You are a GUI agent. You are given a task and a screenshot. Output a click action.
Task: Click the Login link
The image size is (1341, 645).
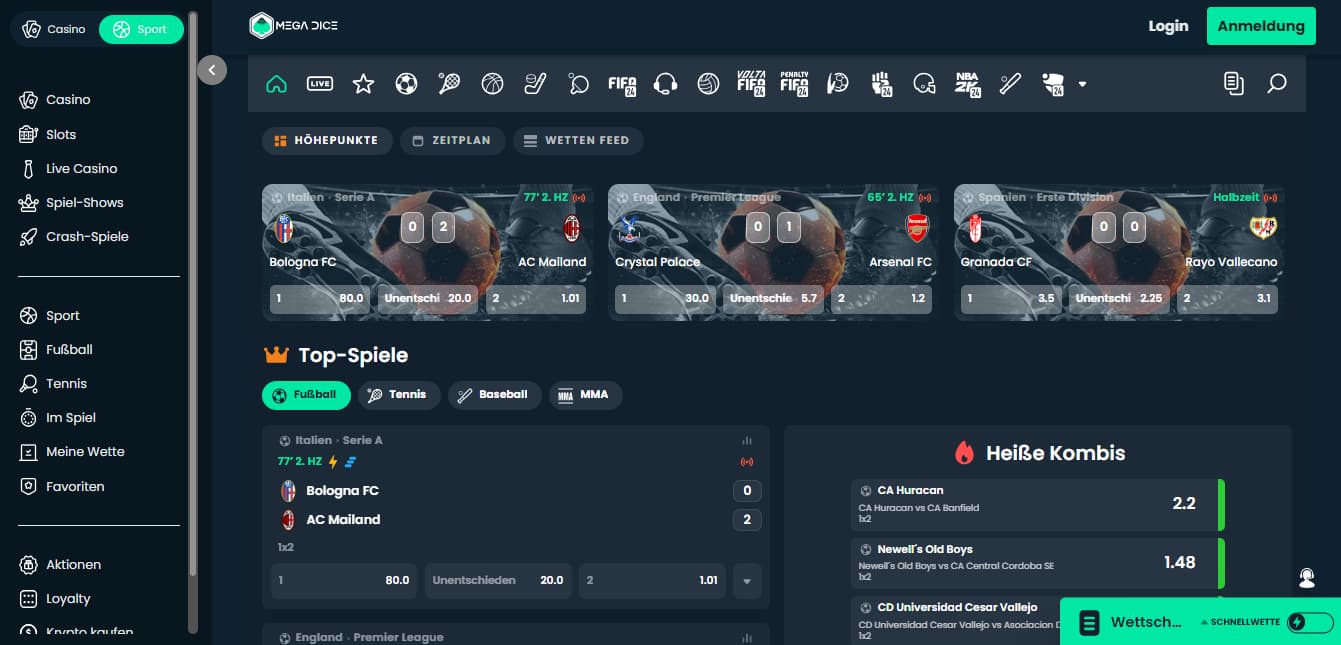pos(1168,26)
